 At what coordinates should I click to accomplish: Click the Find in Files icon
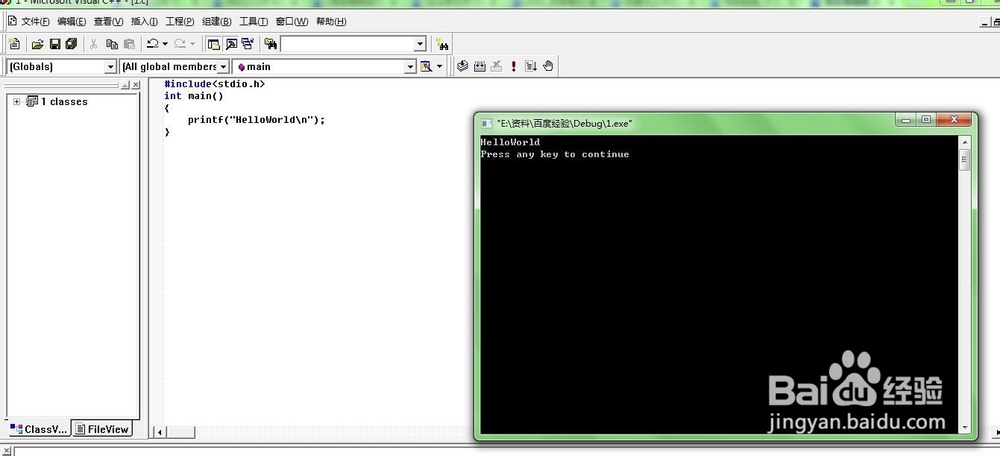pyautogui.click(x=270, y=44)
